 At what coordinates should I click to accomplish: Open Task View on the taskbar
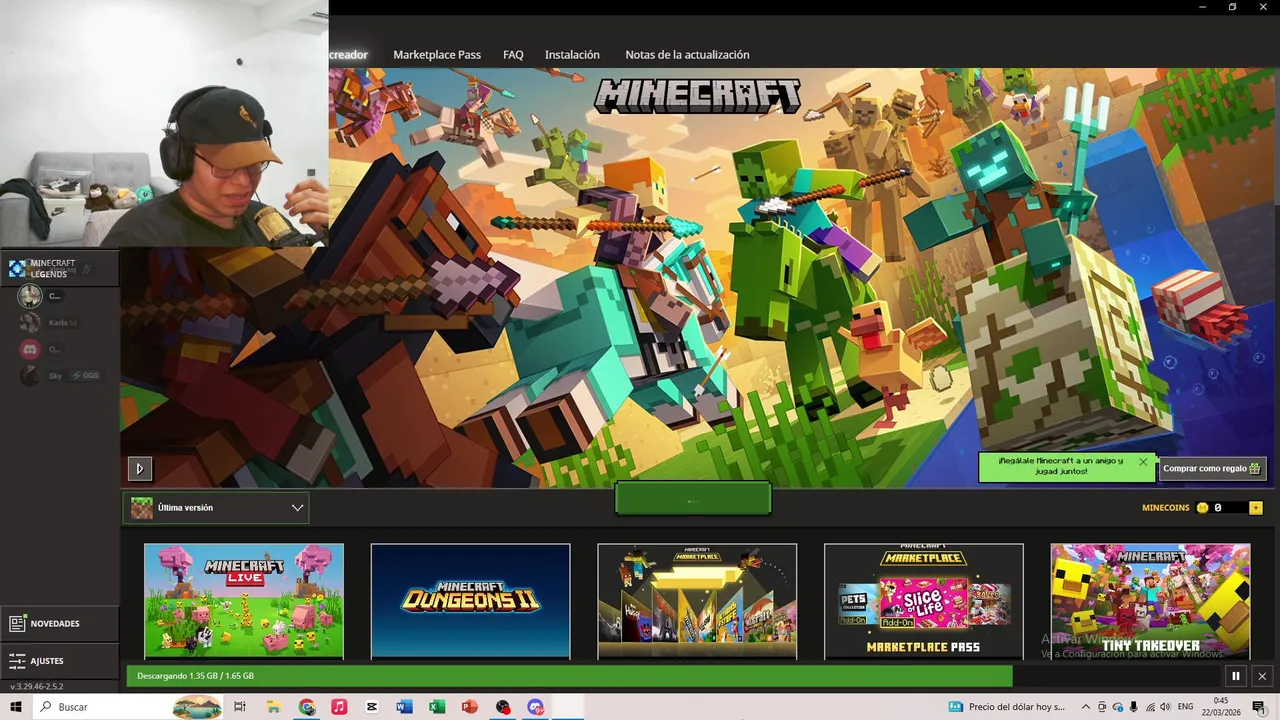(240, 707)
